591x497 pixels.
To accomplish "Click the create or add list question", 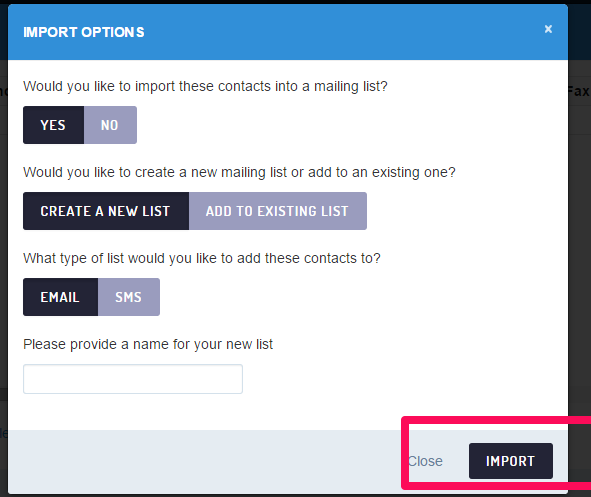I will tap(239, 172).
